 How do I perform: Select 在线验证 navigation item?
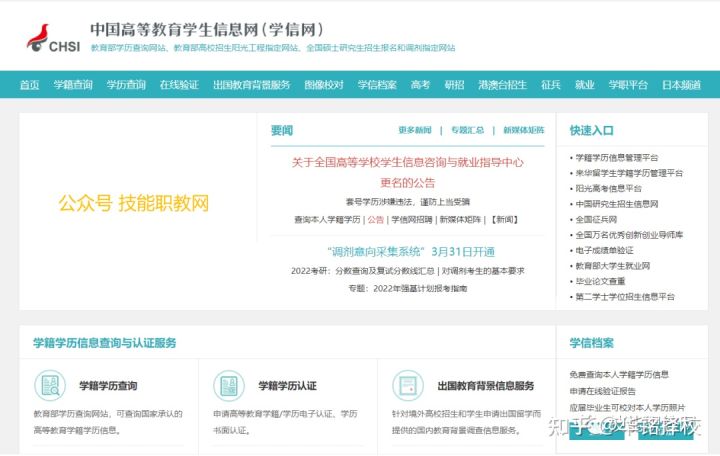[179, 85]
